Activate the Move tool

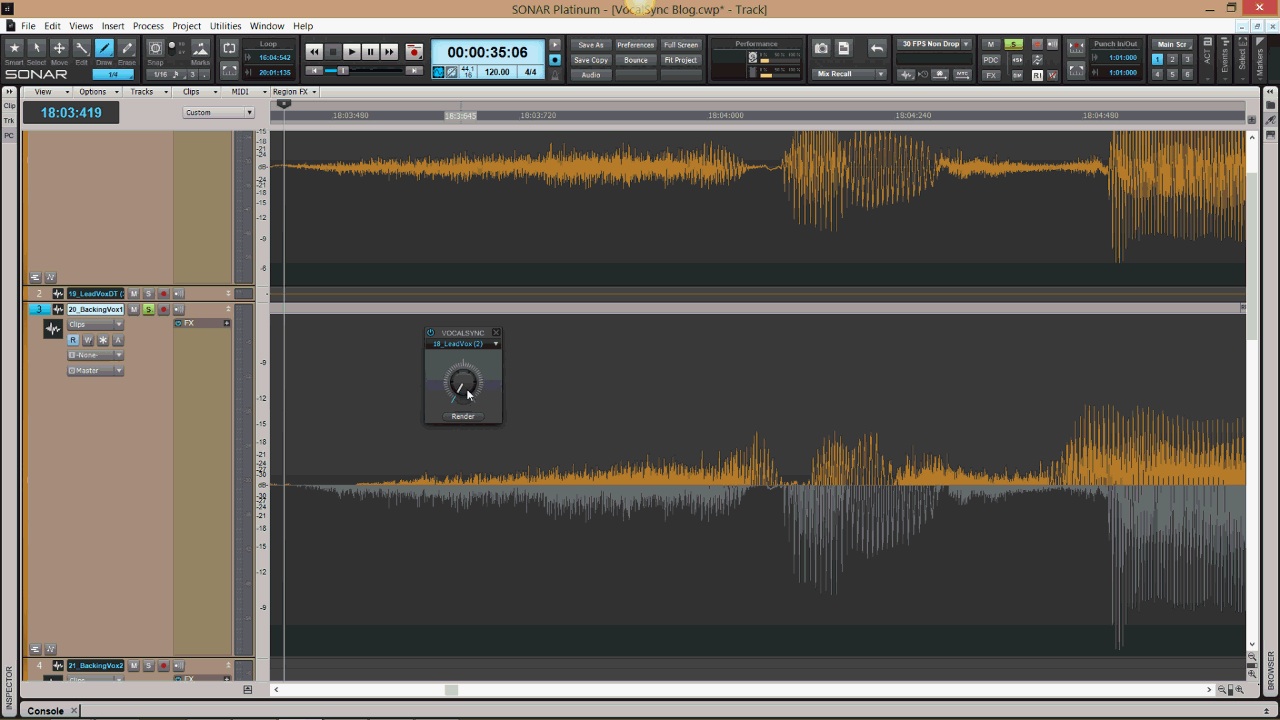point(59,48)
